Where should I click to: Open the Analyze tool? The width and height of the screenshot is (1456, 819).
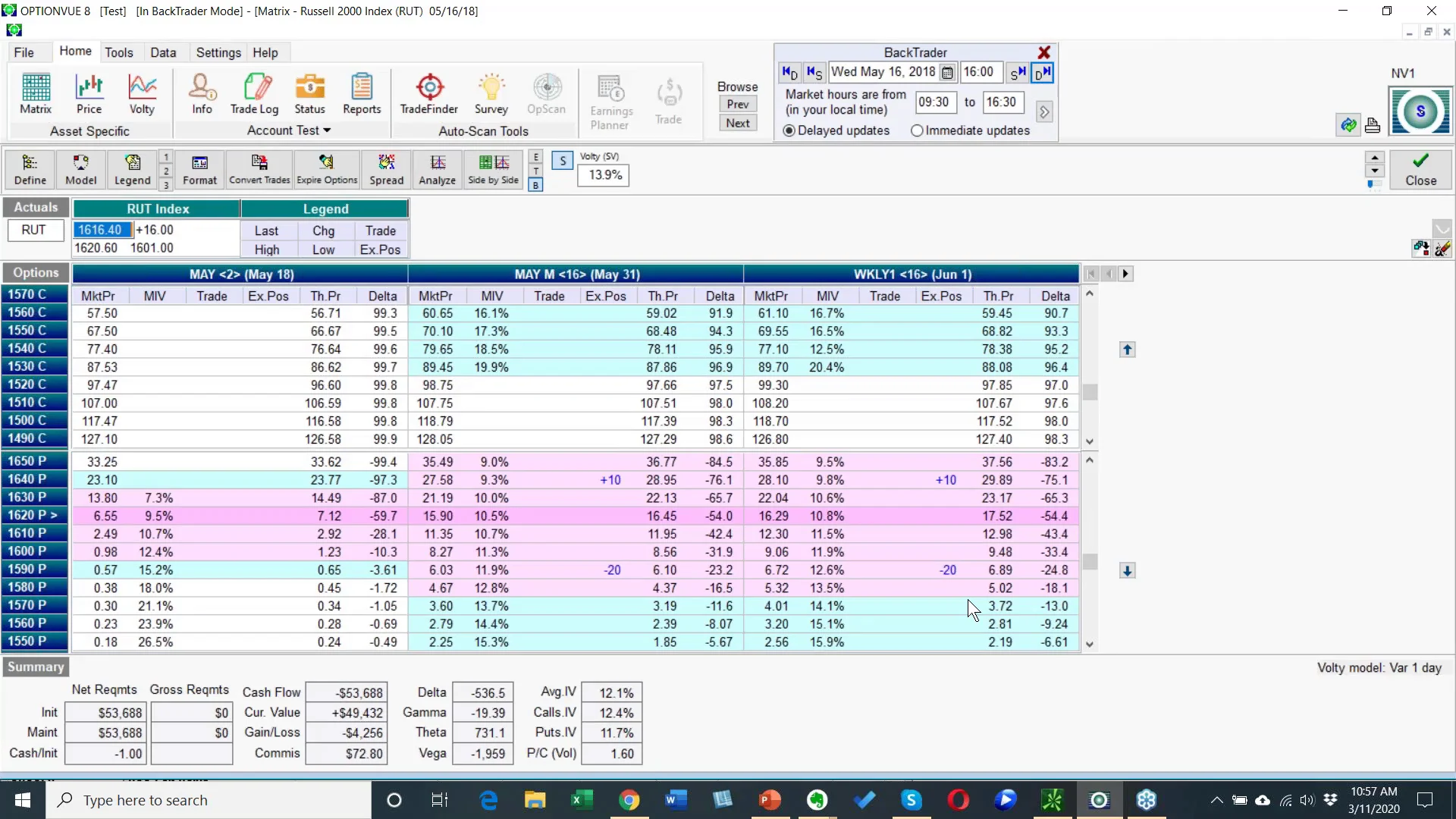[438, 169]
